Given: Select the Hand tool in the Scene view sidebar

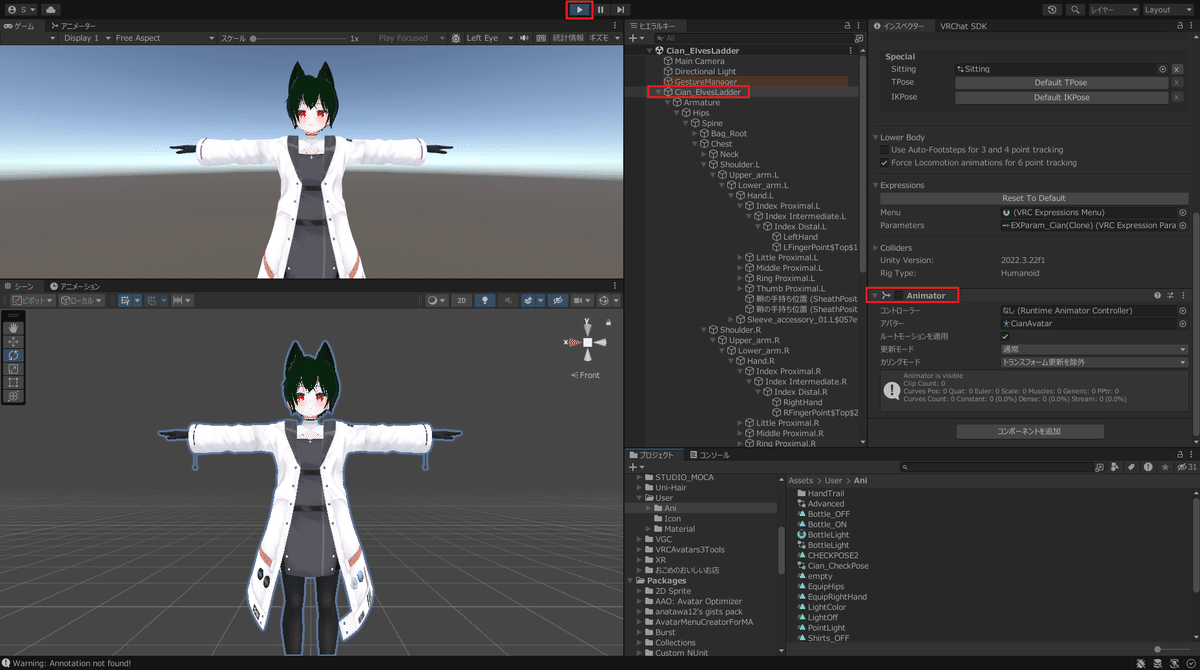Looking at the screenshot, I should [x=13, y=328].
